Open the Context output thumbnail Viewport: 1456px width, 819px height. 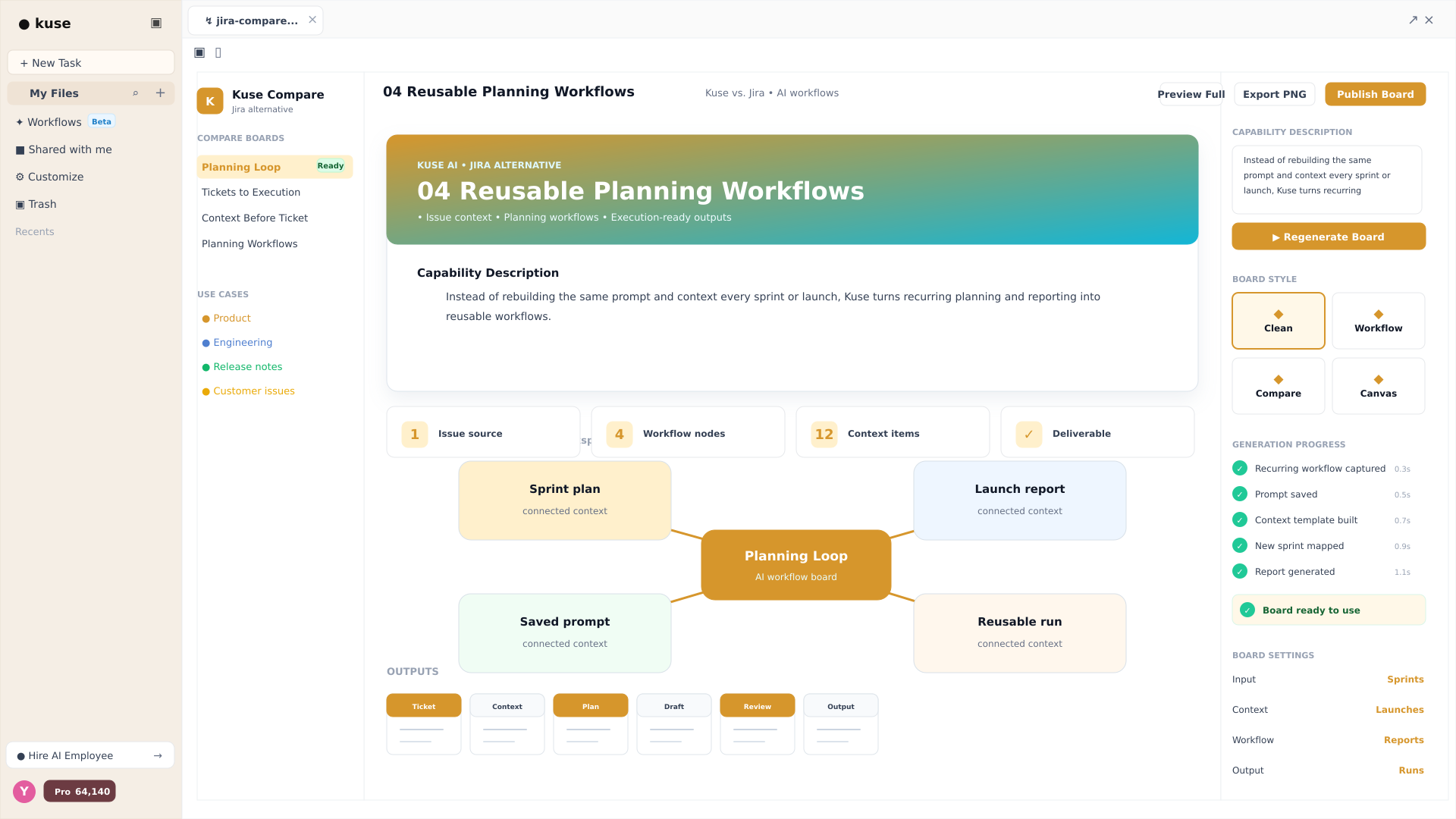point(507,724)
